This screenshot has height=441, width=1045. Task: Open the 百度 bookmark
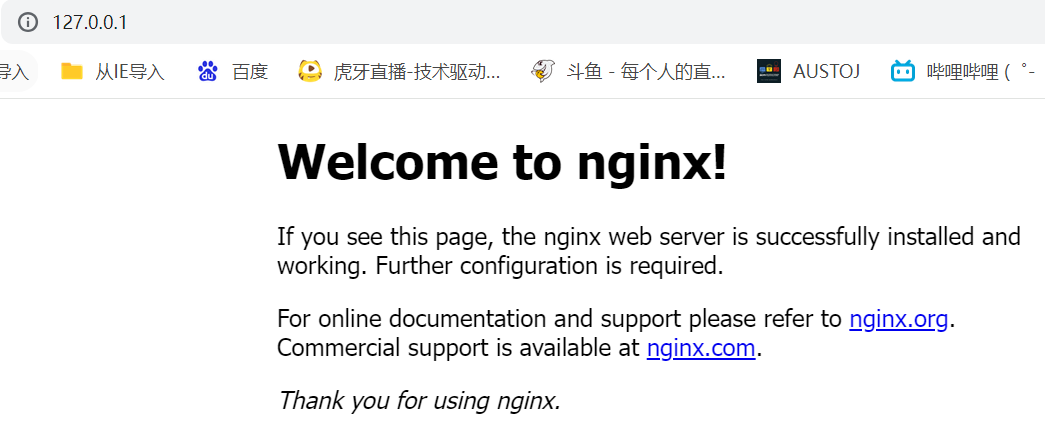(x=250, y=71)
